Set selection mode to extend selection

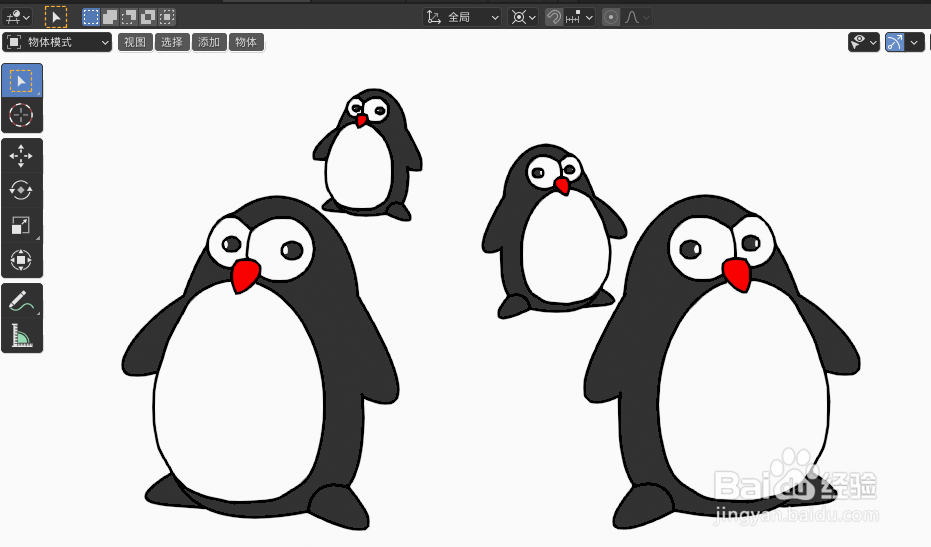point(110,17)
